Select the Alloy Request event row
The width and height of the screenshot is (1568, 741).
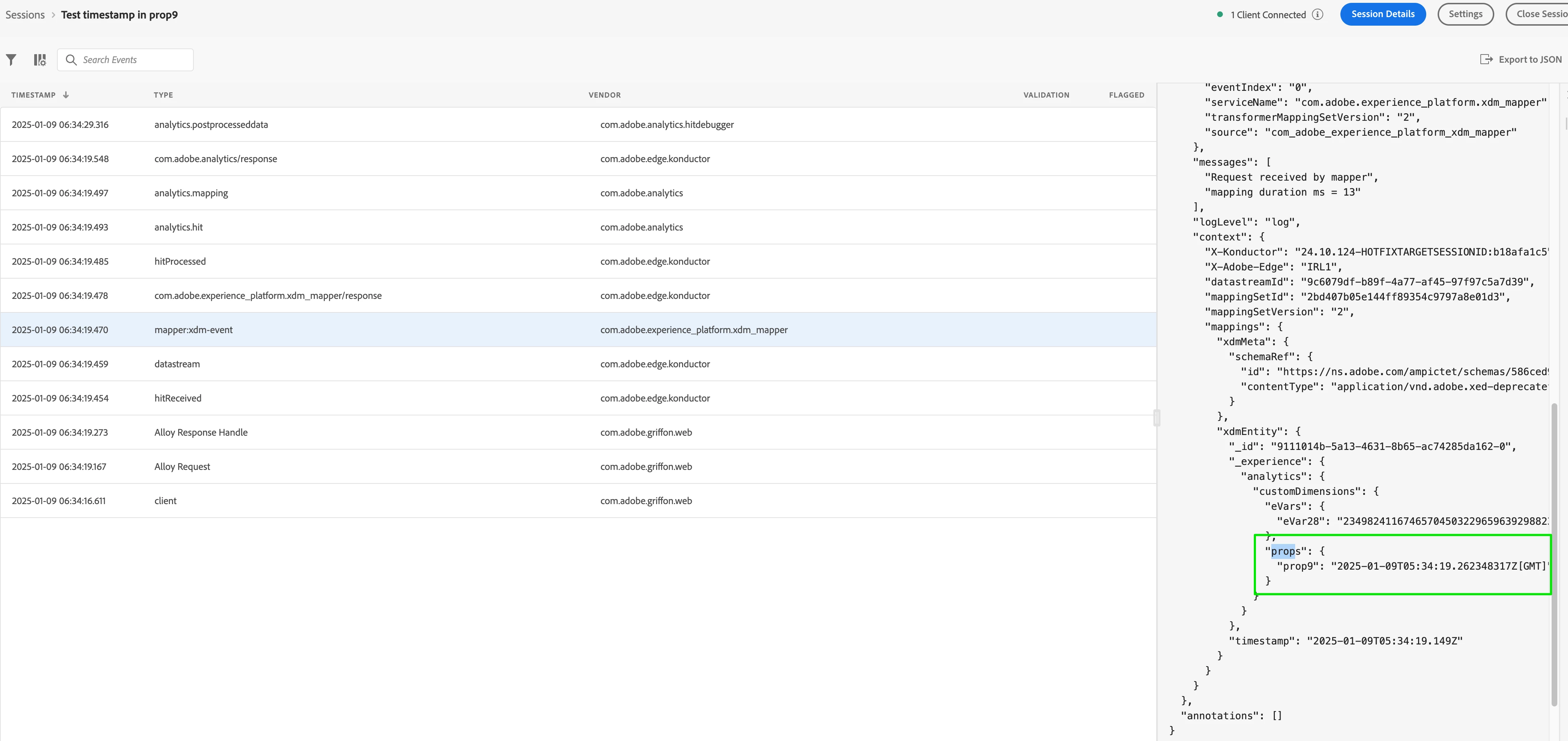coord(182,466)
